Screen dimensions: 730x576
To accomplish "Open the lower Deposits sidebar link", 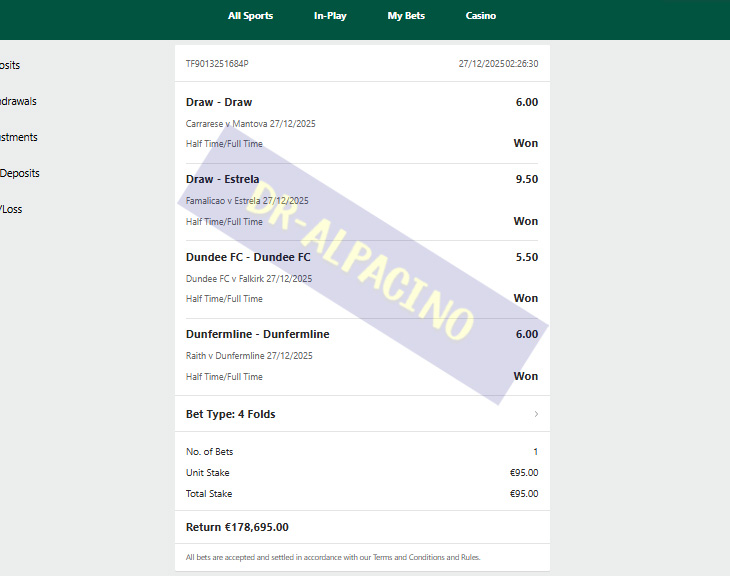I will [20, 173].
